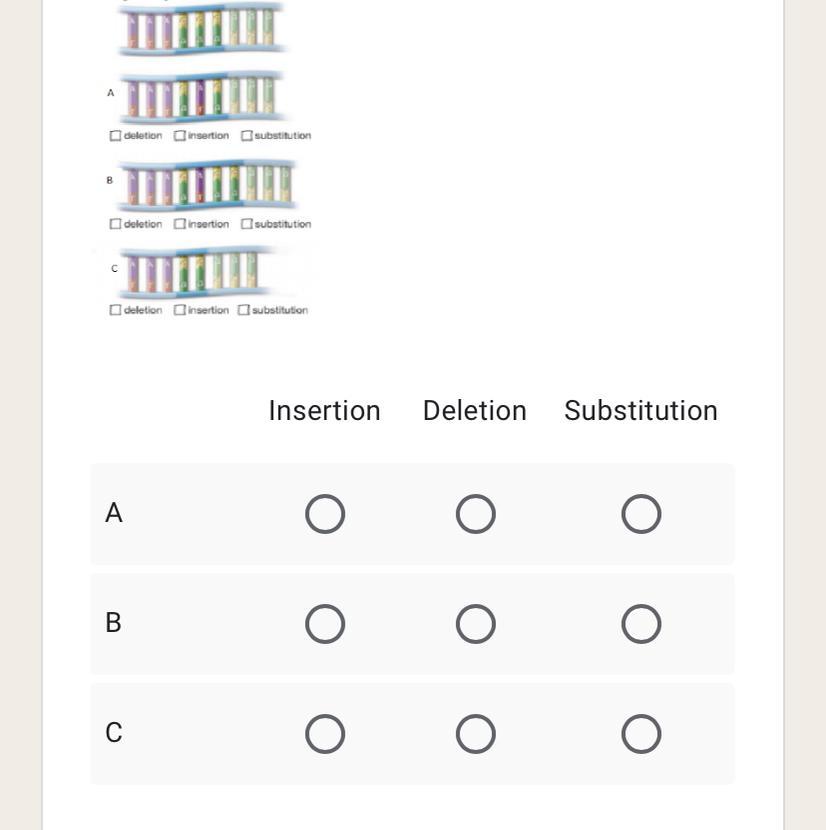Choose Insertion for row B
The height and width of the screenshot is (830, 826).
(325, 624)
